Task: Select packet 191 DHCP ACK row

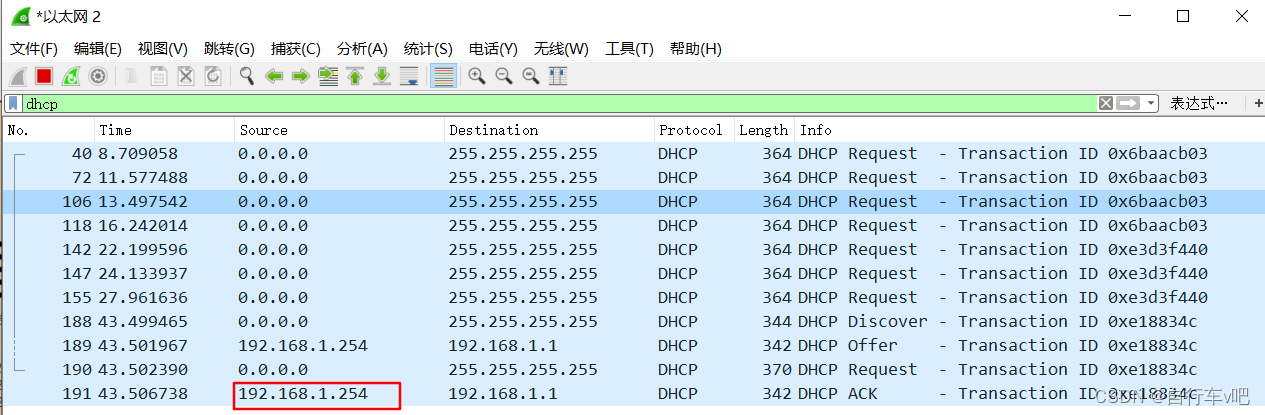Action: click(634, 394)
